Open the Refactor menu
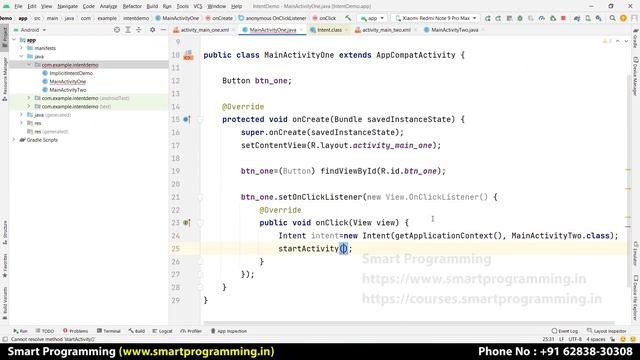Image resolution: width=640 pixels, height=360 pixels. (x=132, y=6)
